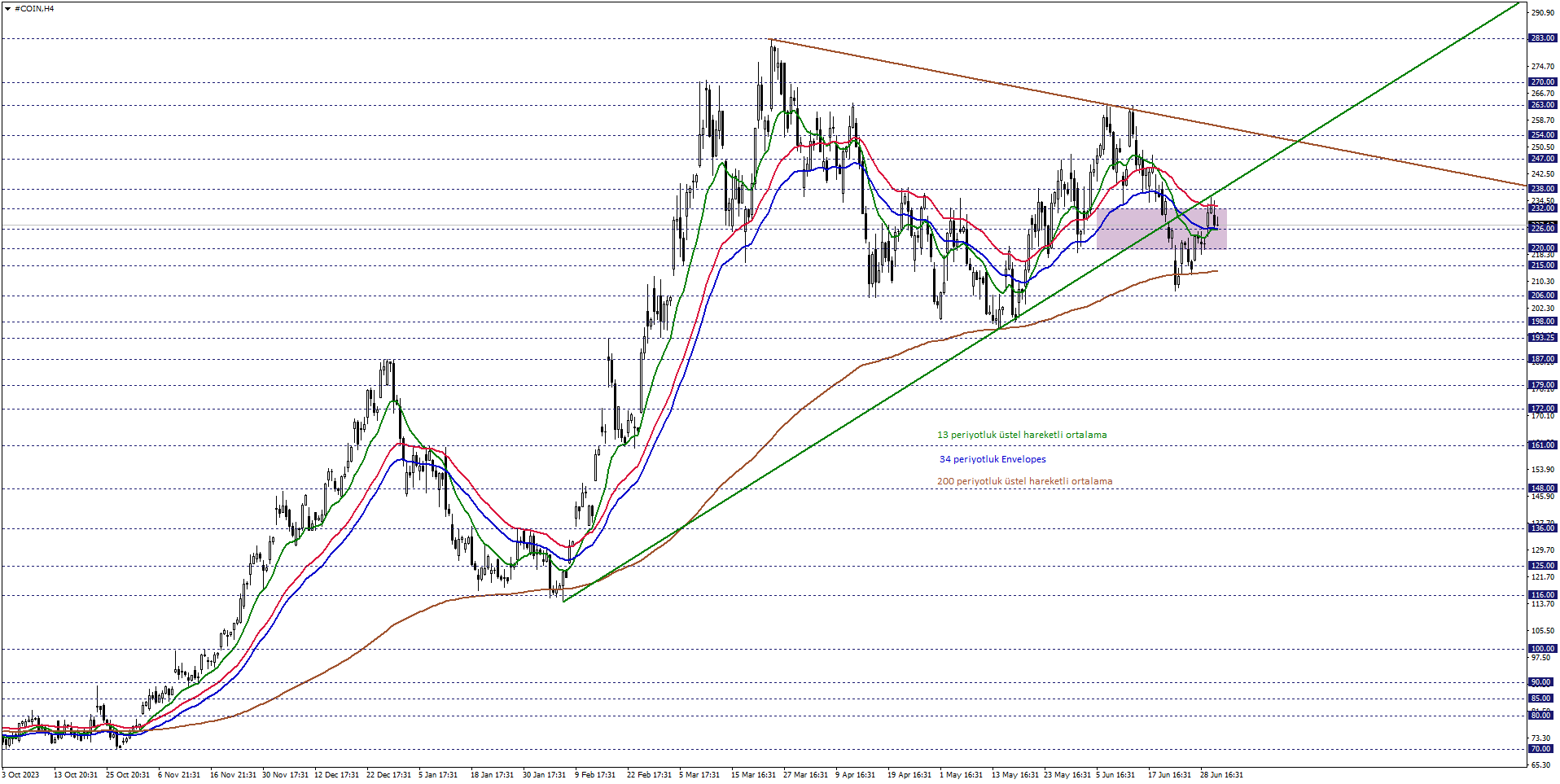Click the 238.00 price level label
The image size is (1560, 784).
click(1542, 189)
